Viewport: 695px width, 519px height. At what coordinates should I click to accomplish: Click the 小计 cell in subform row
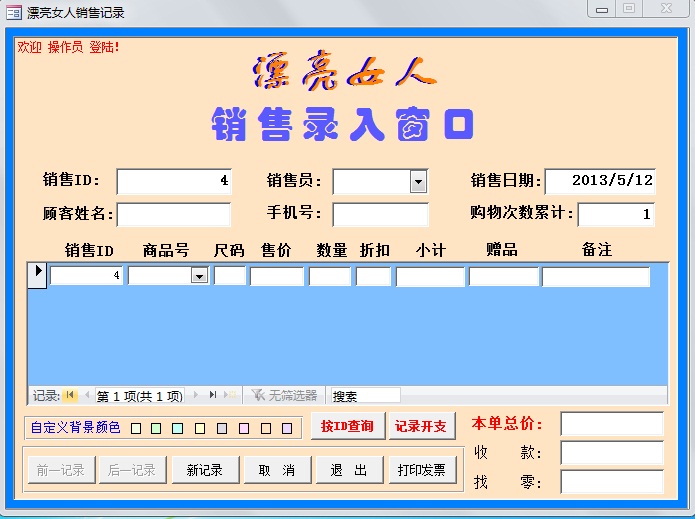tap(430, 277)
